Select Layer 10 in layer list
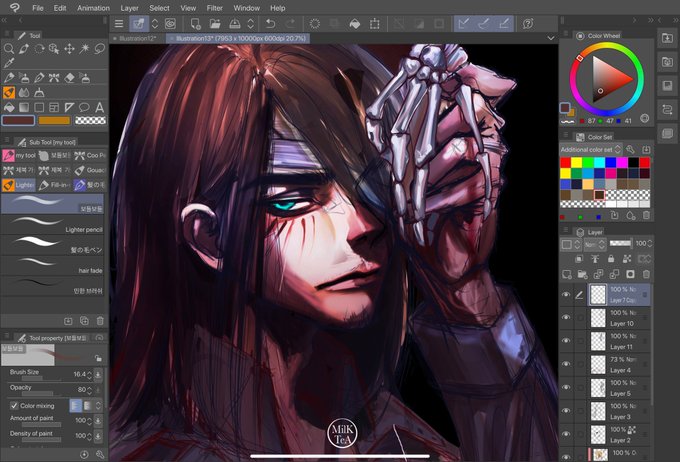680x462 pixels. (x=619, y=318)
